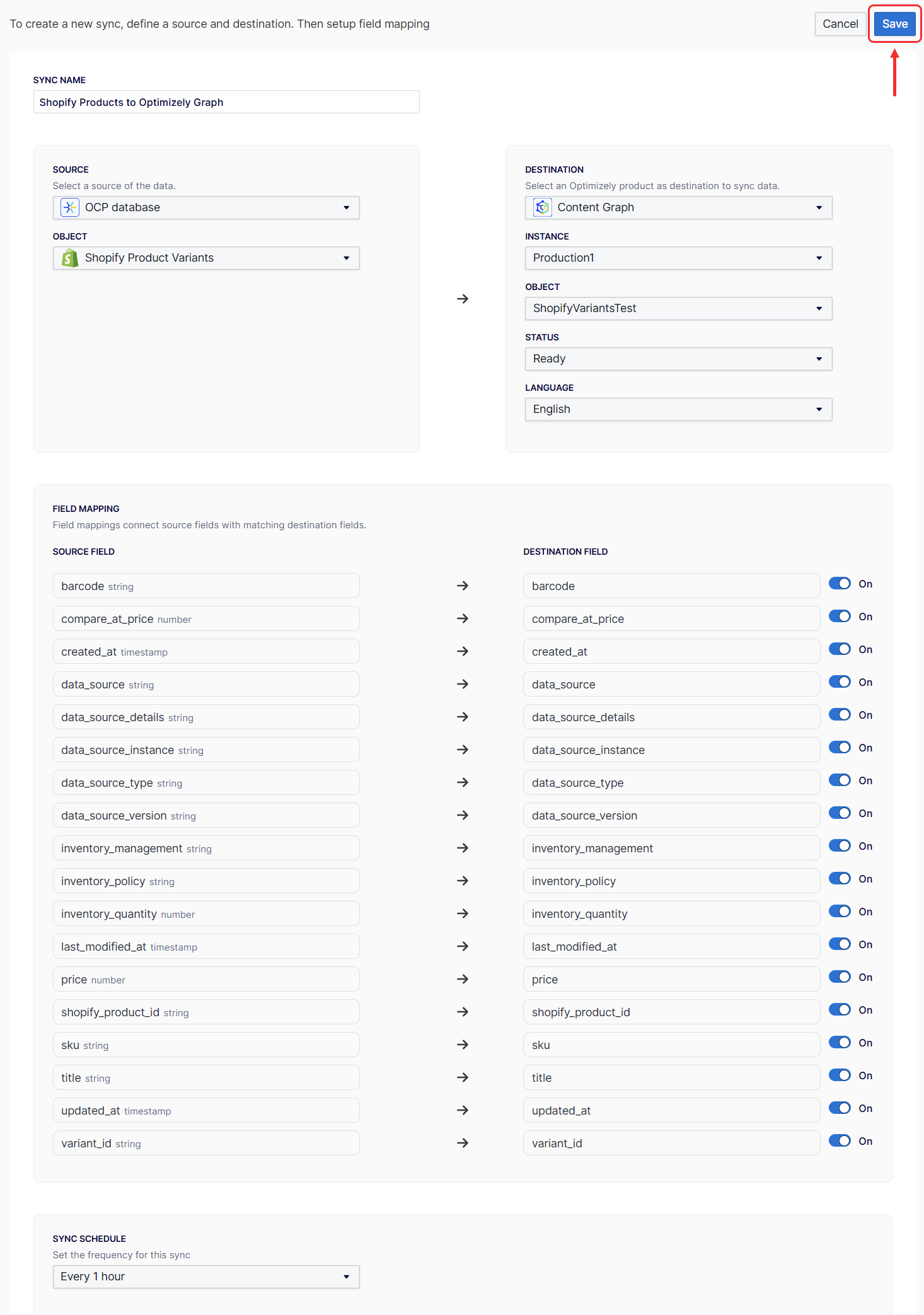Click the arrow icon in data_source_version row
The height and width of the screenshot is (1315, 924).
pyautogui.click(x=463, y=815)
